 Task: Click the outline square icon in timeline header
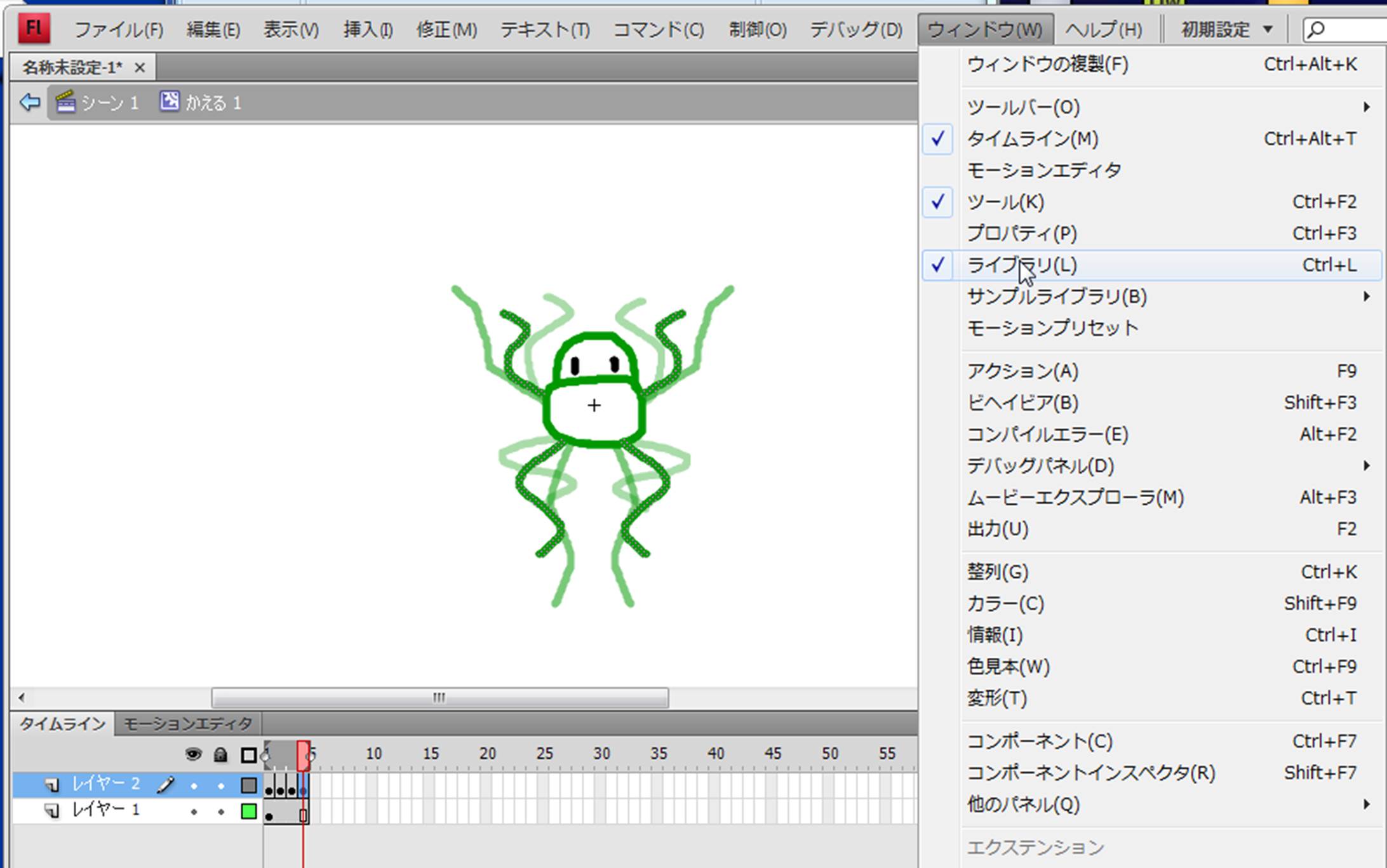coord(248,755)
